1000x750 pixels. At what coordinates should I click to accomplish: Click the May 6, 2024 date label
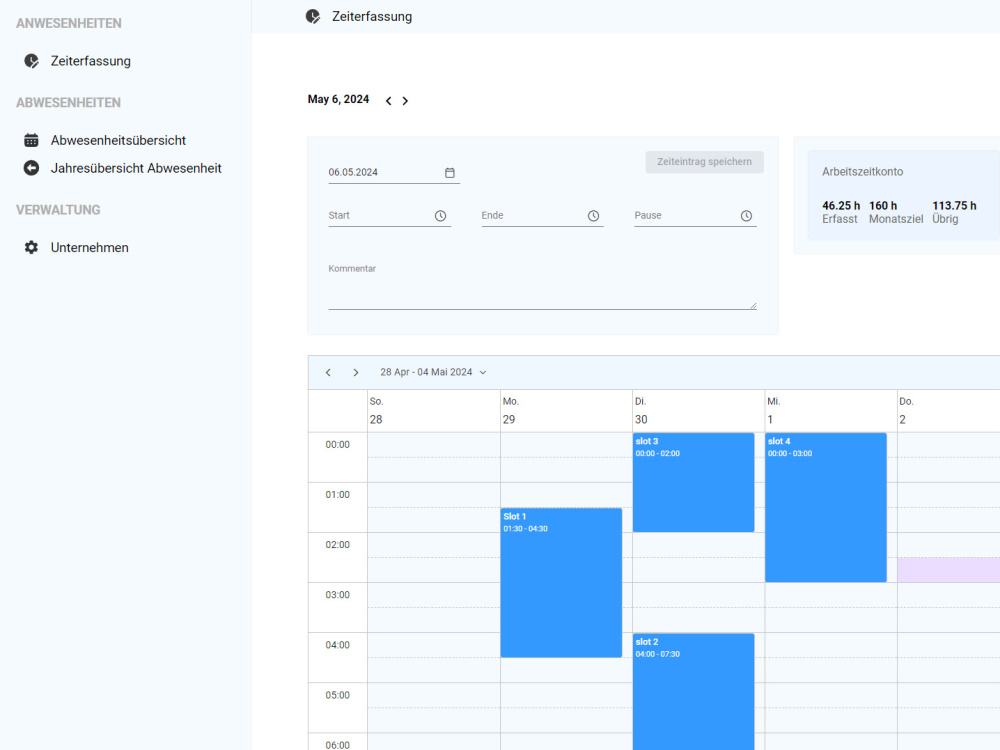click(x=338, y=99)
